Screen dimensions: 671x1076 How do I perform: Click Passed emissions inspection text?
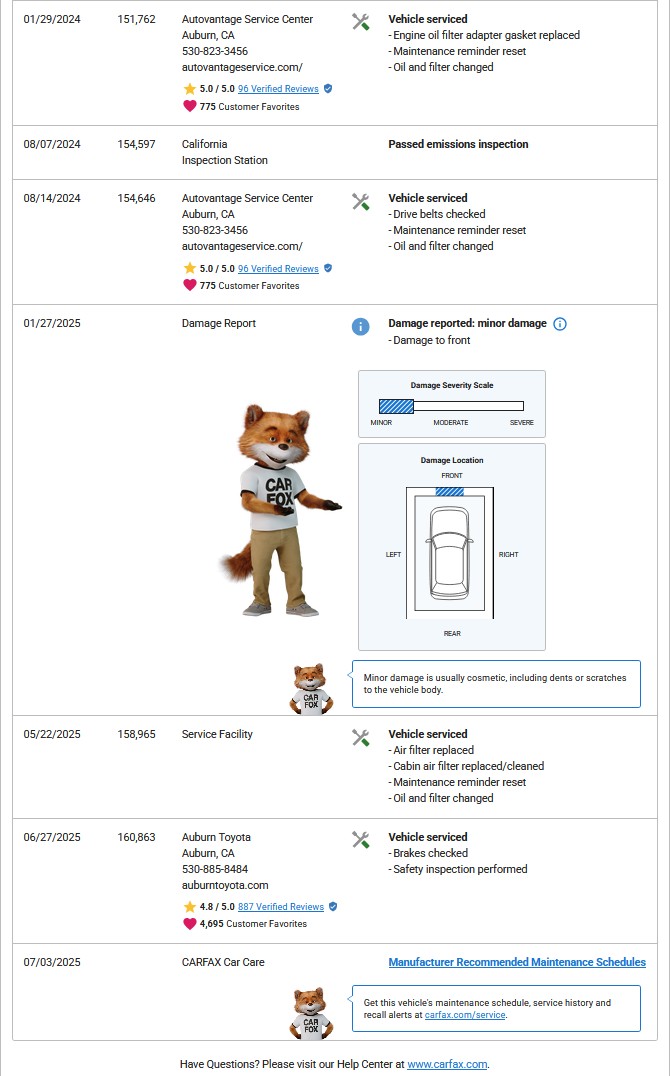(458, 144)
